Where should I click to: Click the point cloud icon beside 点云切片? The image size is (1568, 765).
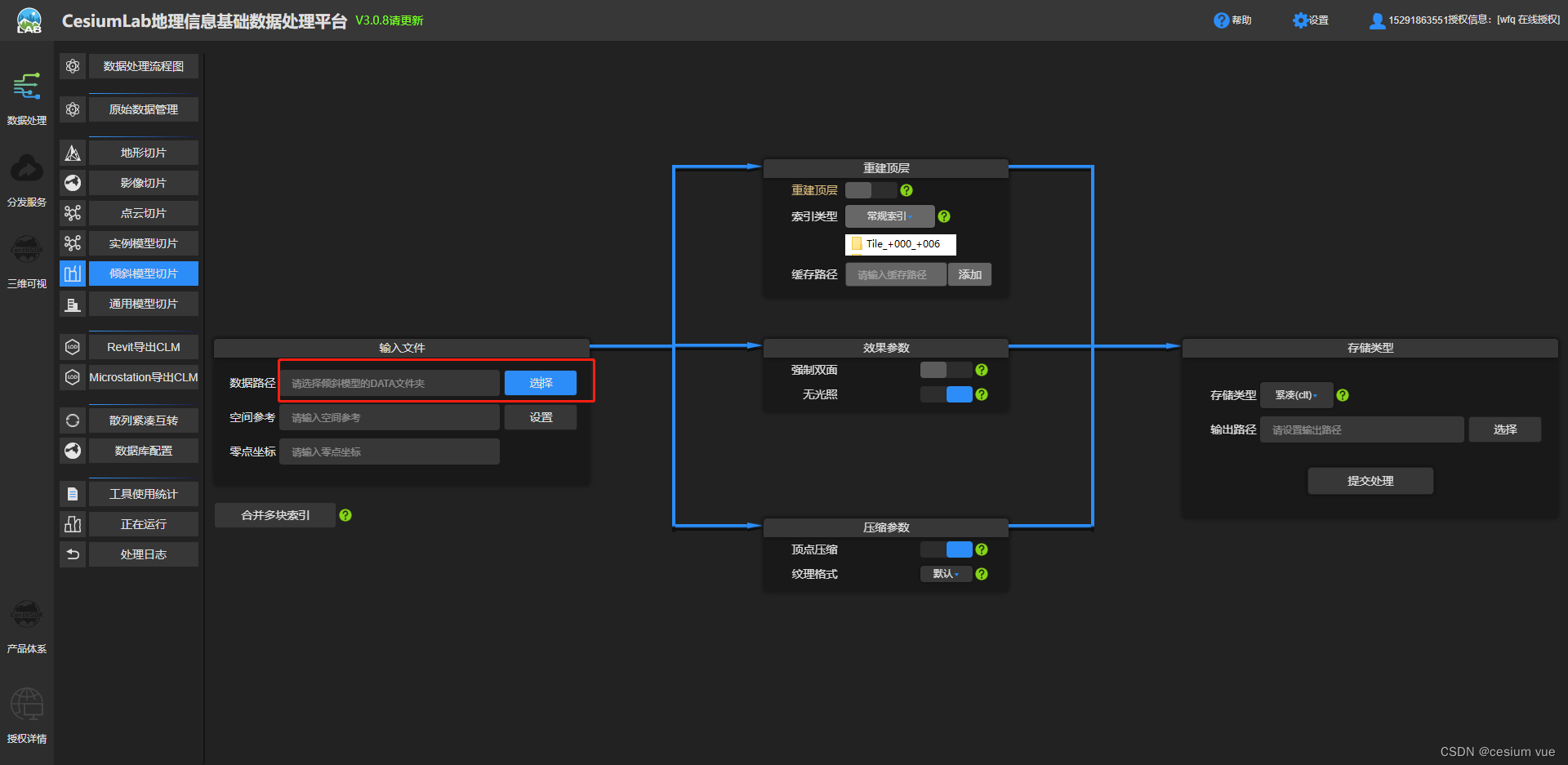[x=73, y=213]
